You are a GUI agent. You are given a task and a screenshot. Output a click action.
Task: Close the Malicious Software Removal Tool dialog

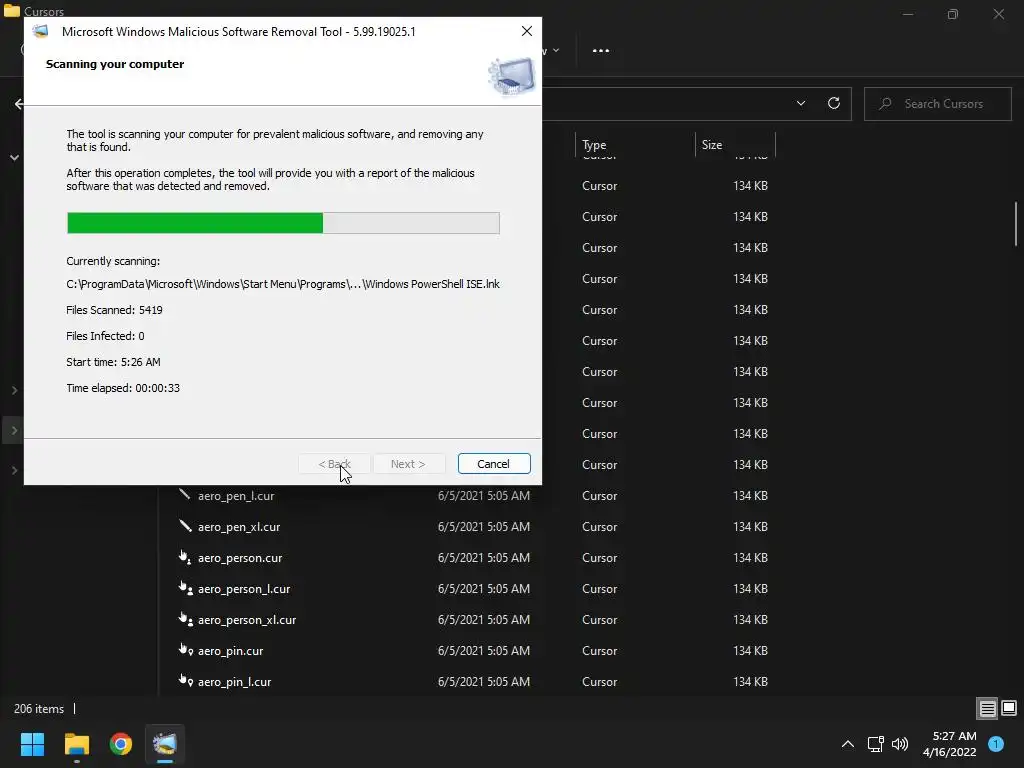527,31
